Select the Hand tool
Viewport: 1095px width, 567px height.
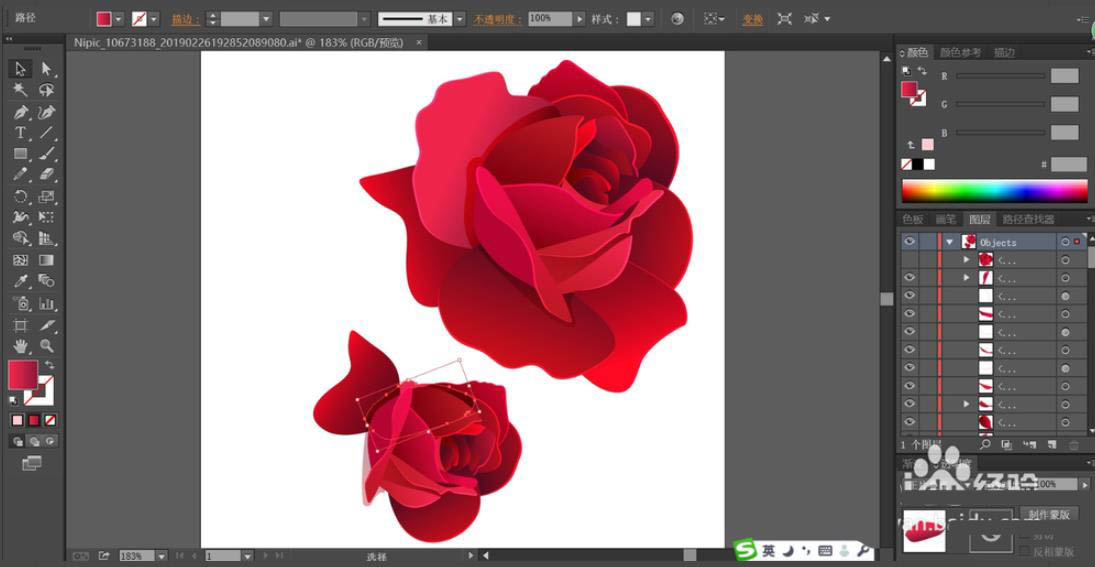pos(20,346)
